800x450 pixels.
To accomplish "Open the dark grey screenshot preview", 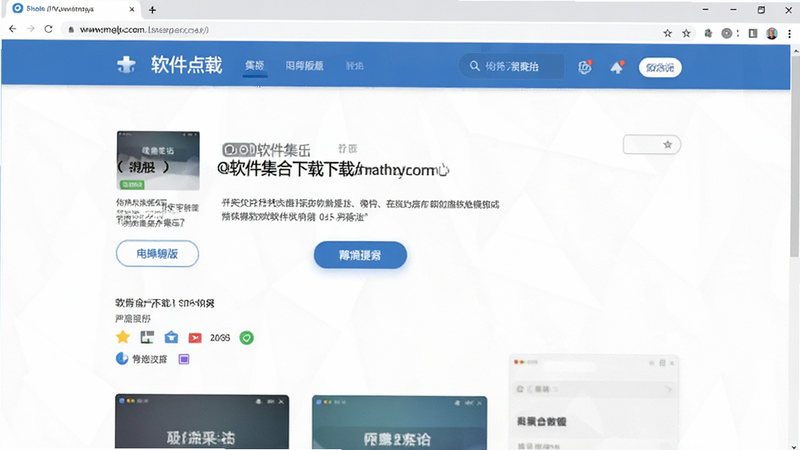I will click(202, 422).
